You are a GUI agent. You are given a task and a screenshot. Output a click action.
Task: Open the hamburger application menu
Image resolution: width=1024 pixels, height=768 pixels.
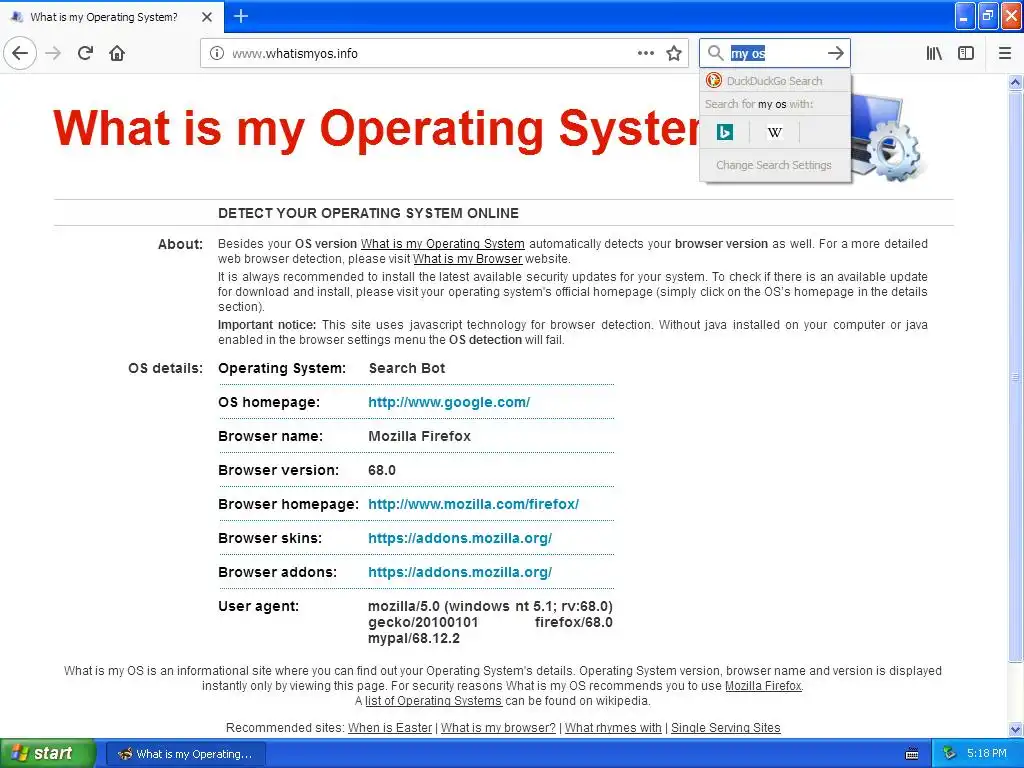(x=1005, y=53)
